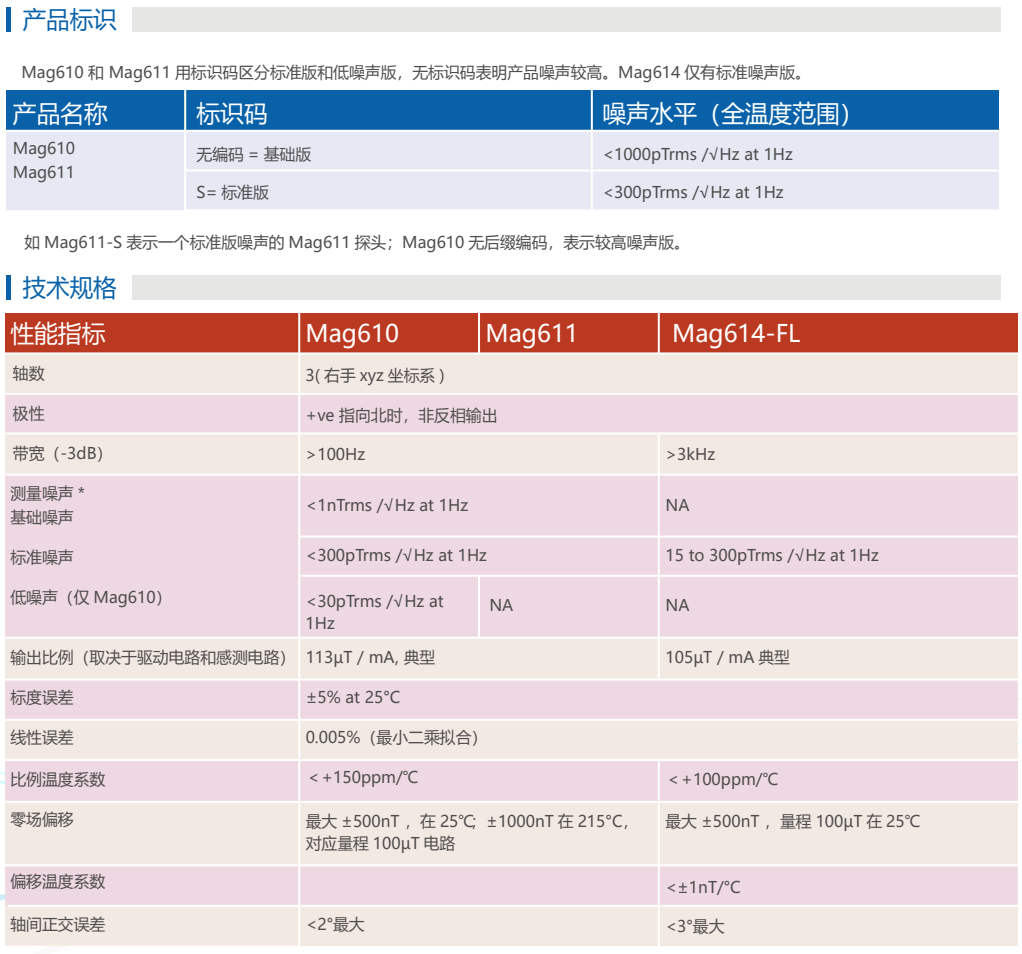Select the red "Mag611" column header
The image size is (1022, 954).
coord(531,334)
